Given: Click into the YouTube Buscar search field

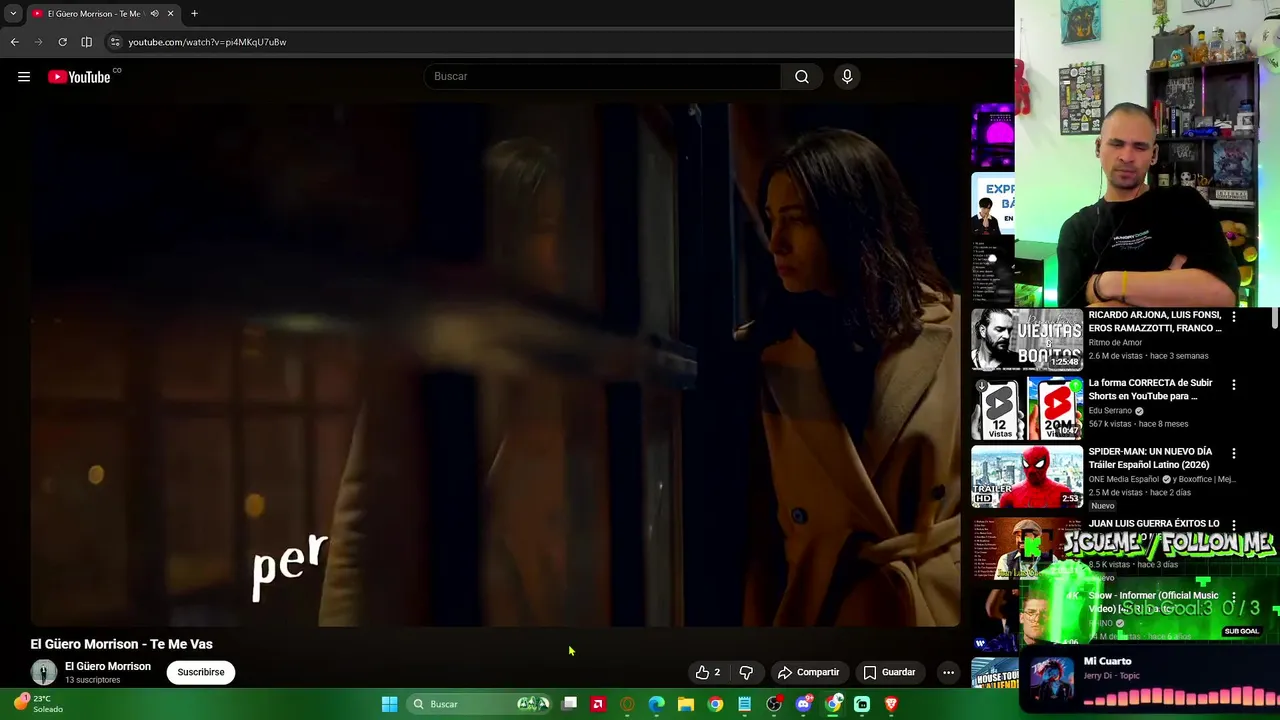Looking at the screenshot, I should click(603, 76).
